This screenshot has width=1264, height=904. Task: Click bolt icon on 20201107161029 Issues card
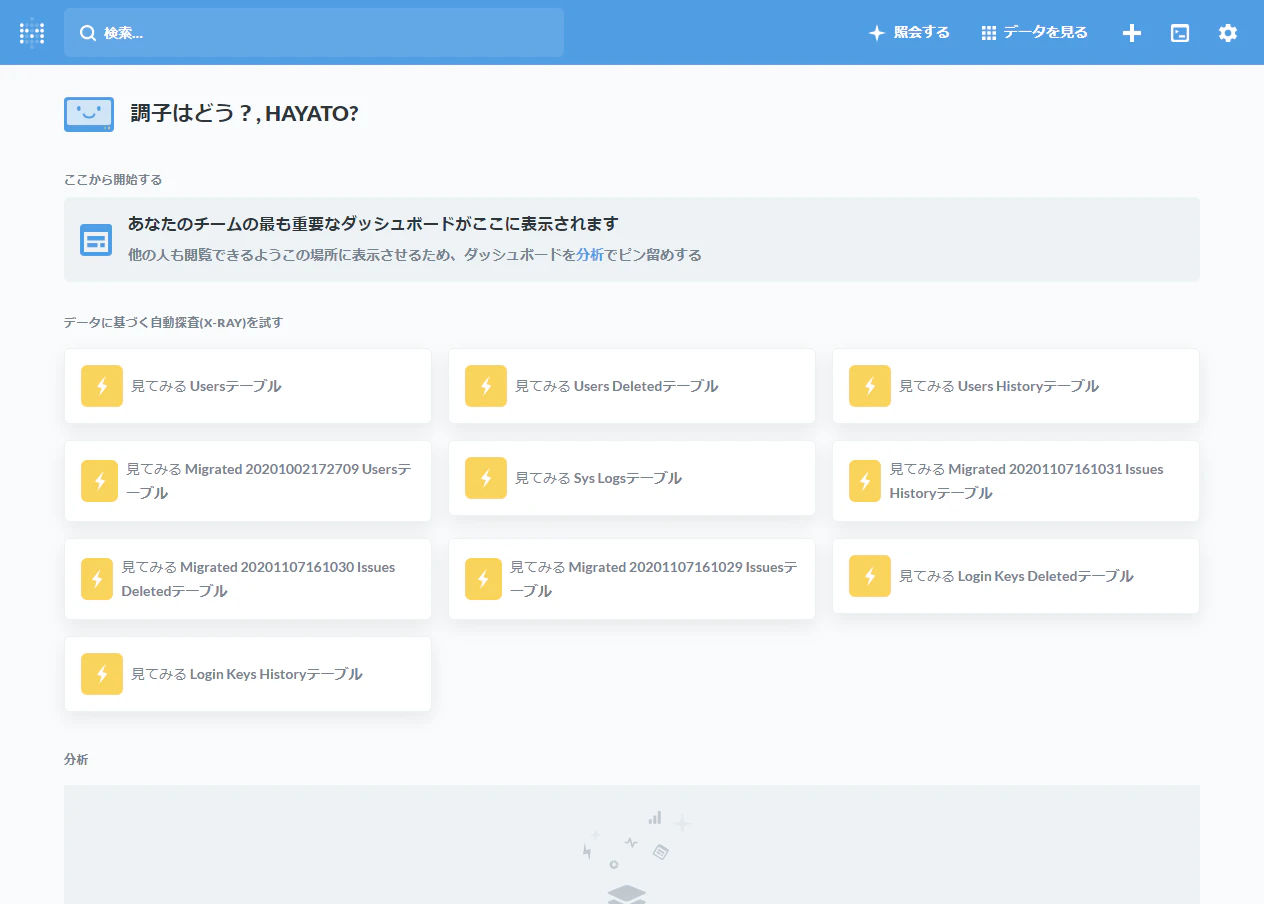pyautogui.click(x=483, y=579)
